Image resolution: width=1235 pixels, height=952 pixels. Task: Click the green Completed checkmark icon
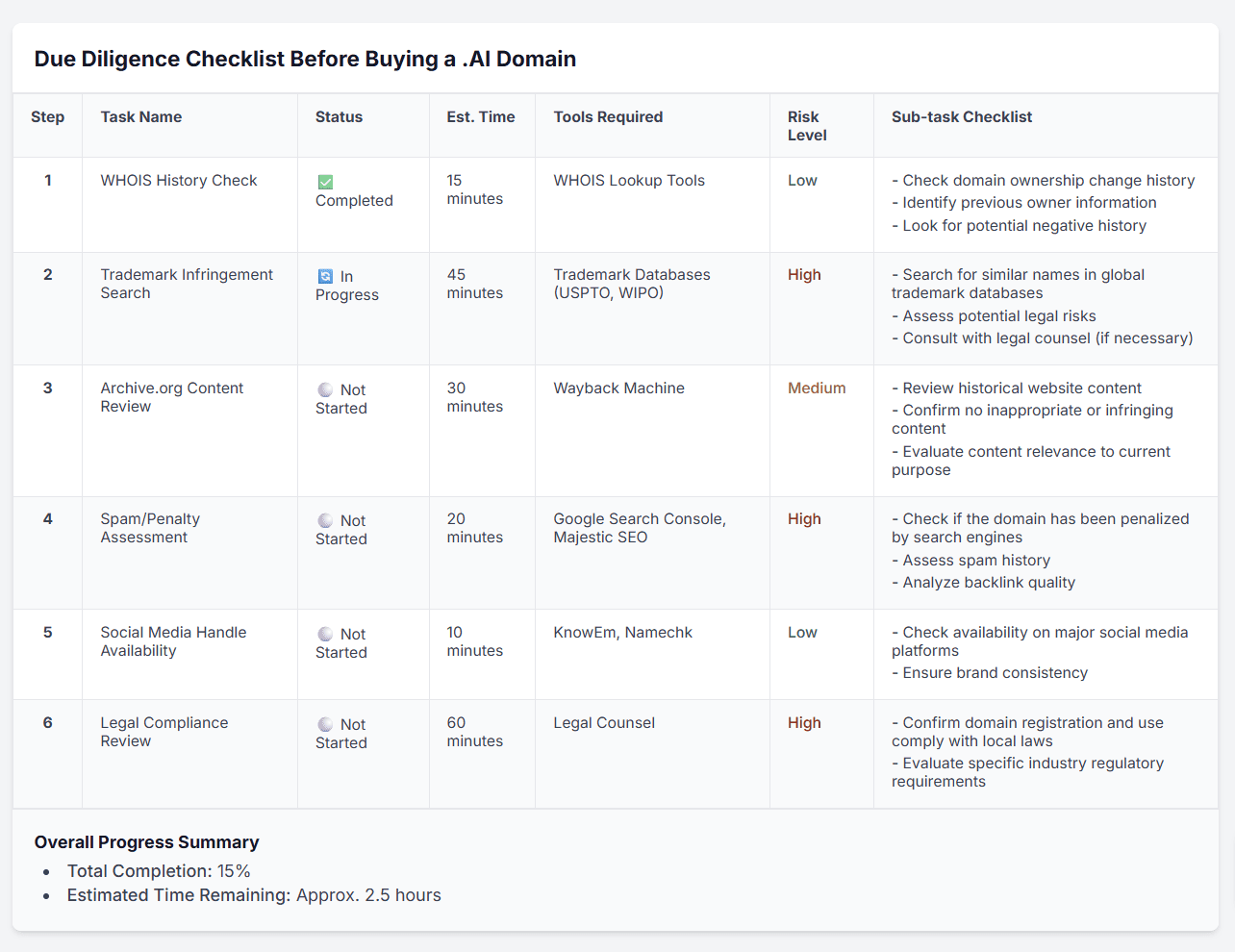[325, 182]
